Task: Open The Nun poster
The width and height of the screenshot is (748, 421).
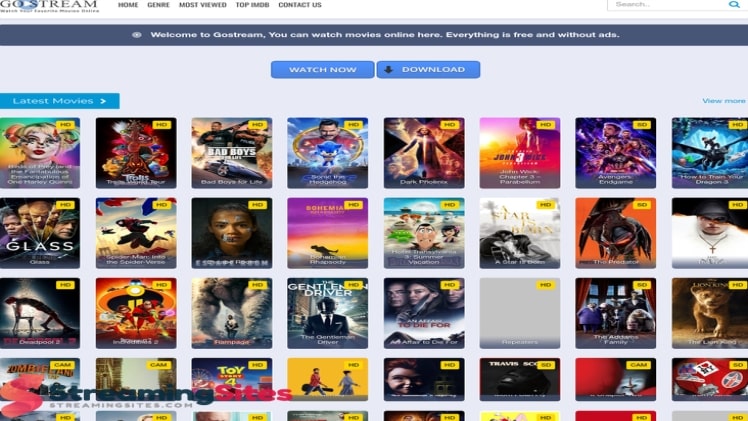Action: click(710, 233)
